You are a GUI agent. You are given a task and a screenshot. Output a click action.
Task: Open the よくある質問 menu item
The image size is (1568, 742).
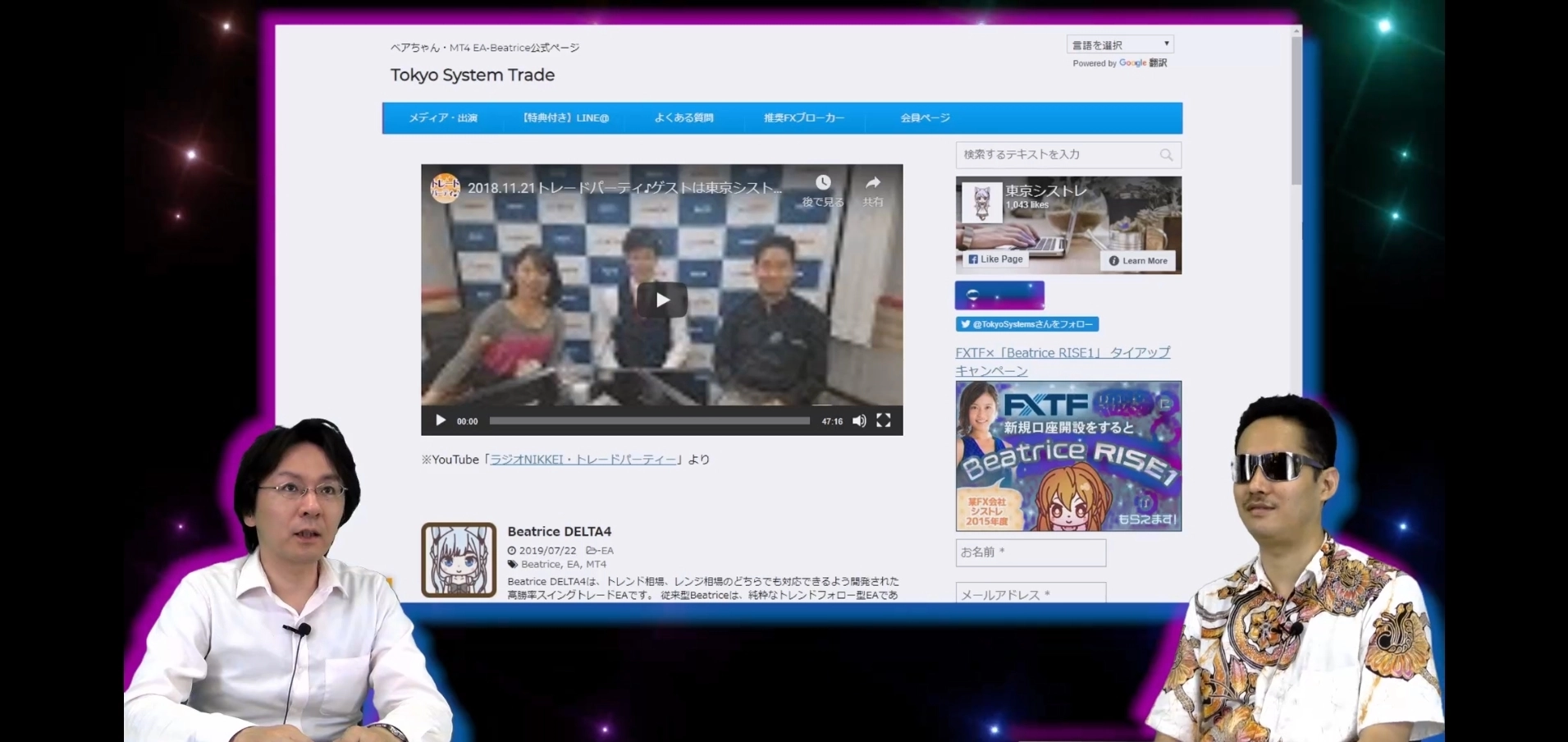683,118
